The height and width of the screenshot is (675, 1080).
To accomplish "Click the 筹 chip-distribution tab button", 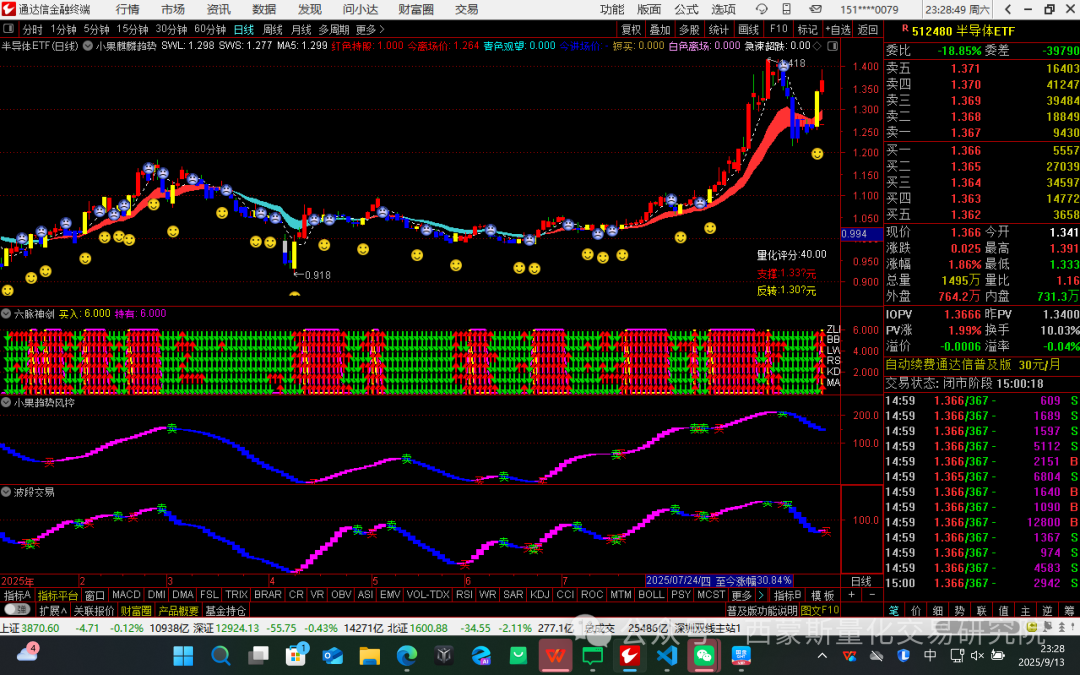I will [x=1070, y=610].
